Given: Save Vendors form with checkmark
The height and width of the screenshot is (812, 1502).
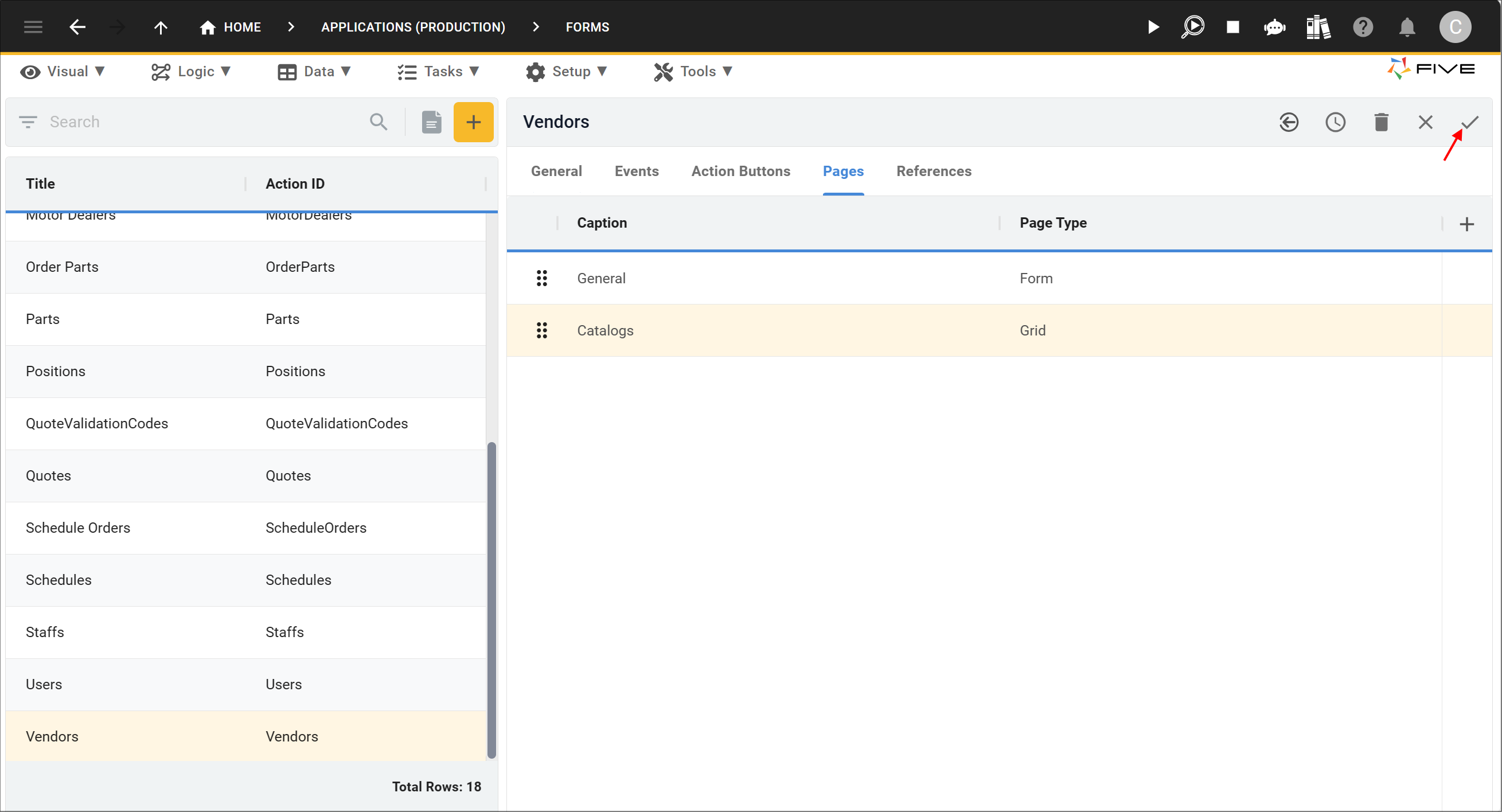Looking at the screenshot, I should pyautogui.click(x=1469, y=122).
